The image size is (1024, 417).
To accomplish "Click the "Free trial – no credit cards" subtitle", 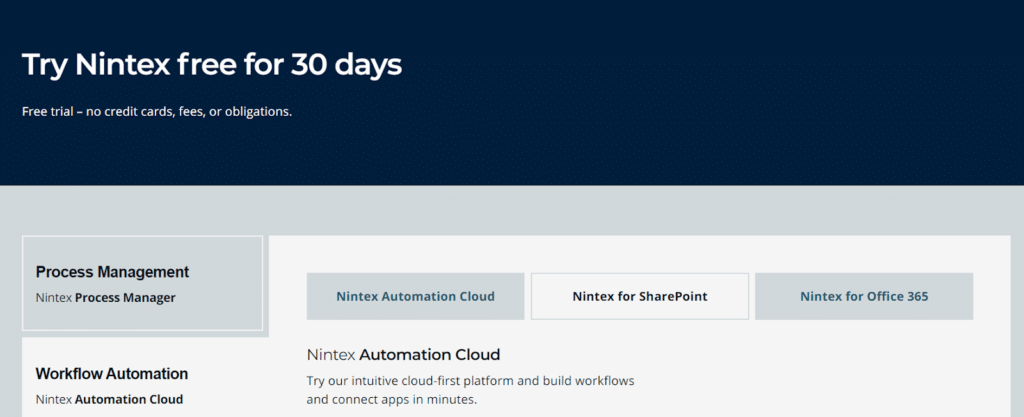I will pos(156,111).
